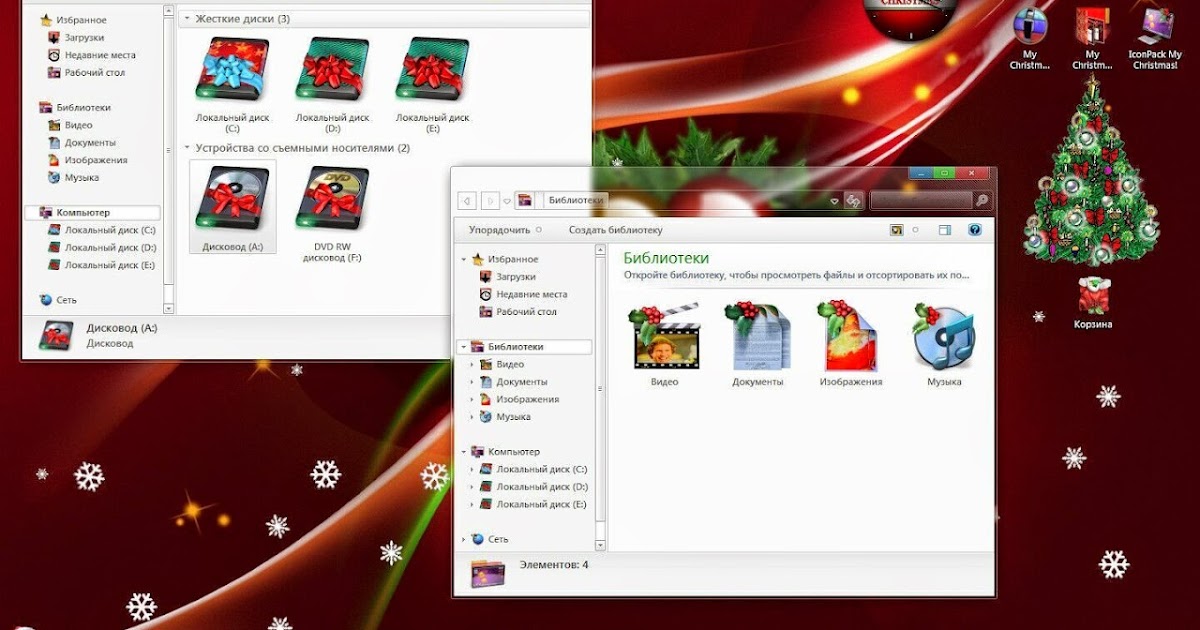Open recent pages dropdown next to Forward arrow
Screen dimensions: 1200x630
[x=507, y=201]
